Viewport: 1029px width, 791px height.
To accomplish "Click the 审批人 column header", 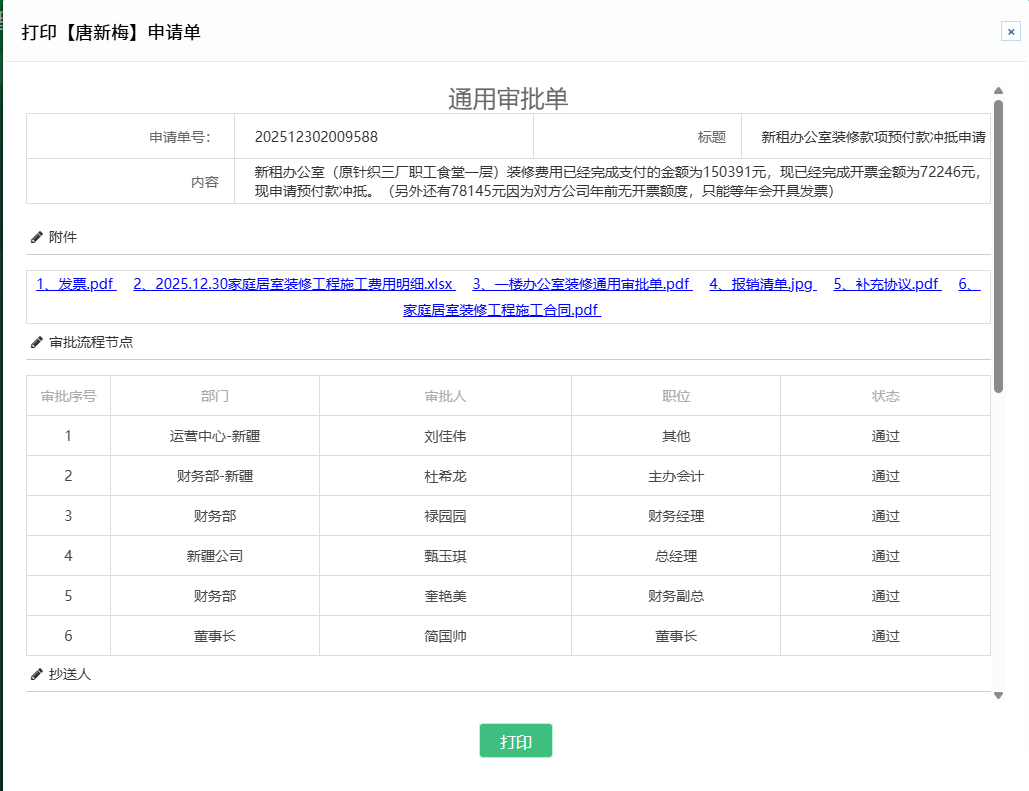I will coord(445,396).
